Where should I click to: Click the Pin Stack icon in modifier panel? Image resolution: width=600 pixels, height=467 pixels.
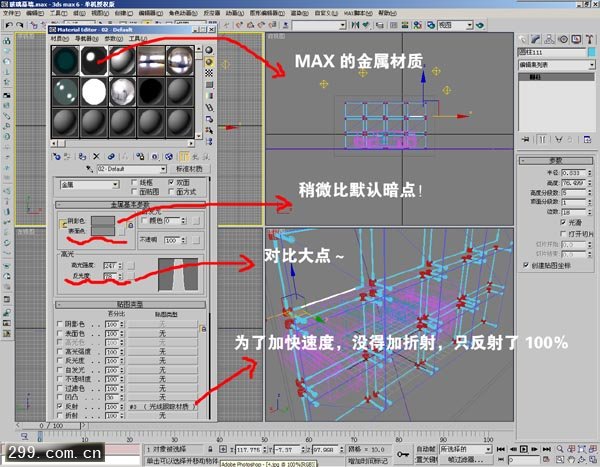click(526, 139)
